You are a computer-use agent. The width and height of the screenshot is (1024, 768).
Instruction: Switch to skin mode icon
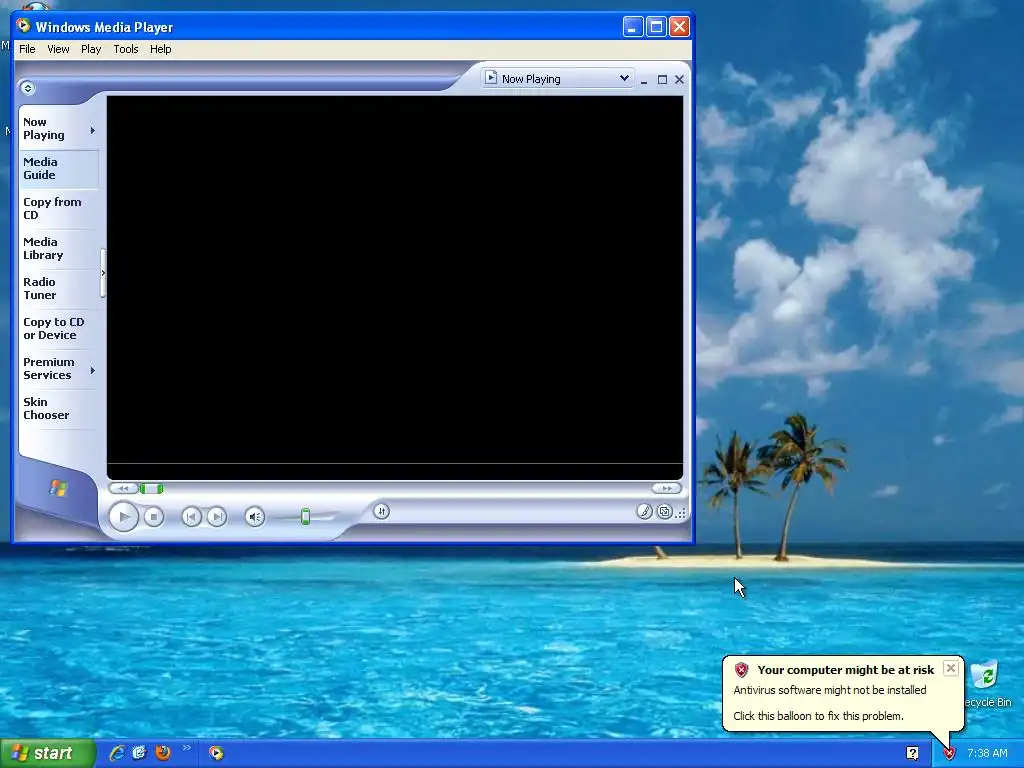(665, 512)
